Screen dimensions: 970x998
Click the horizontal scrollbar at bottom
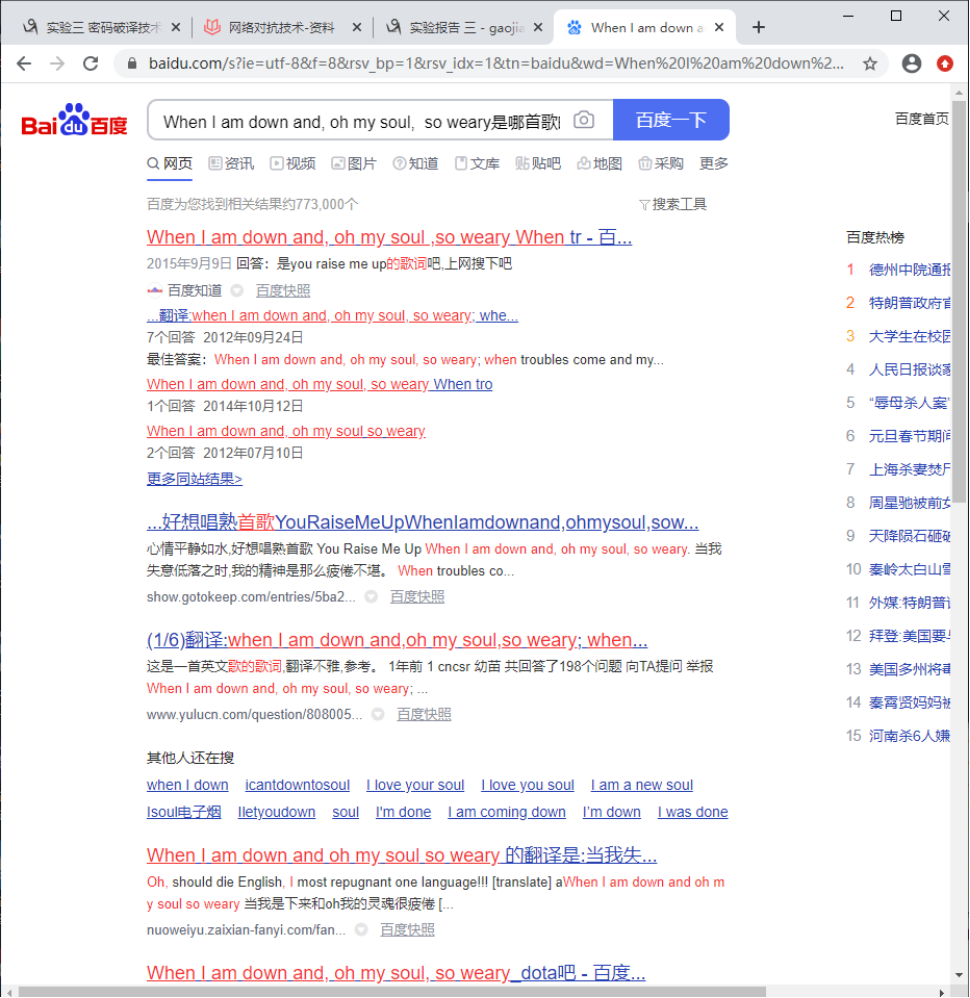[x=391, y=992]
